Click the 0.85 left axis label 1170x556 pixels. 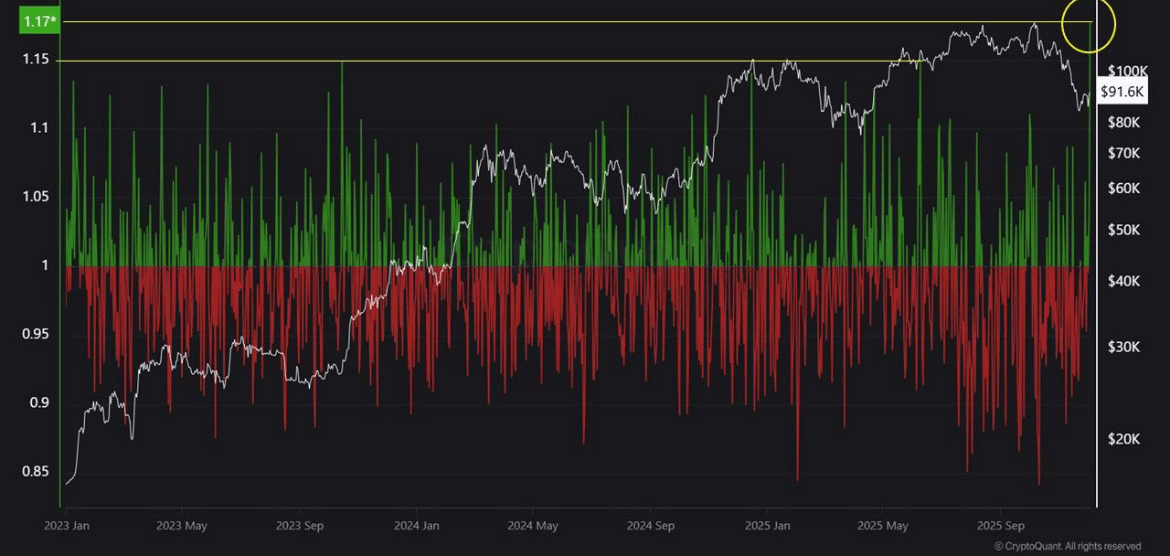[37, 472]
